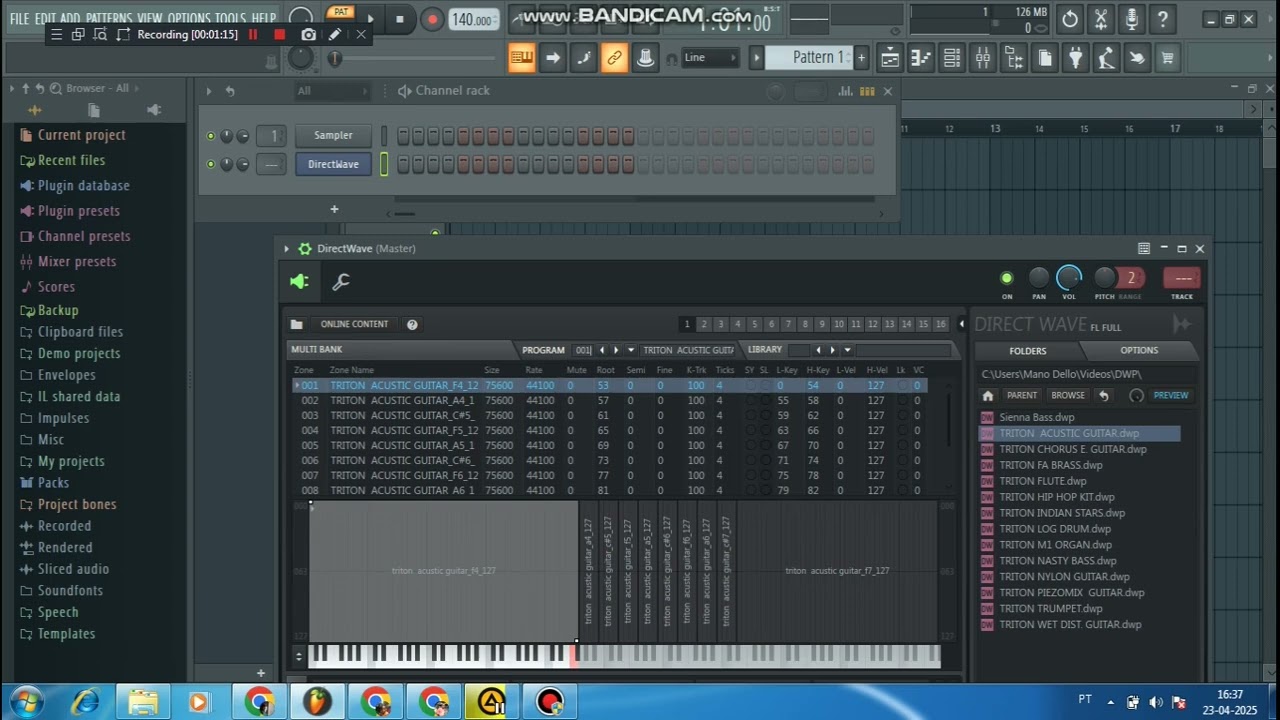Click the PARENT folder button

pos(1022,395)
